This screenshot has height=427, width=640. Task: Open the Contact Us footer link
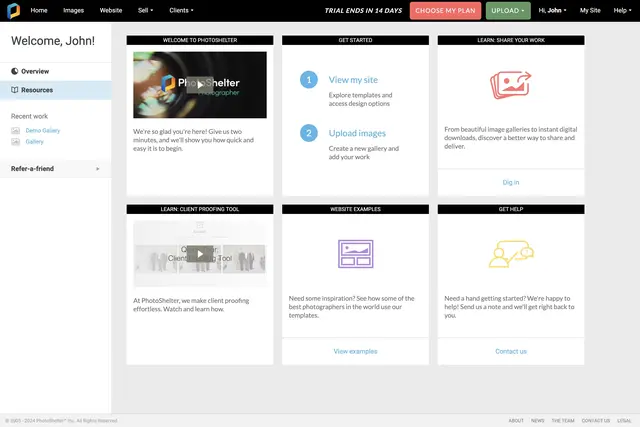pyautogui.click(x=596, y=420)
